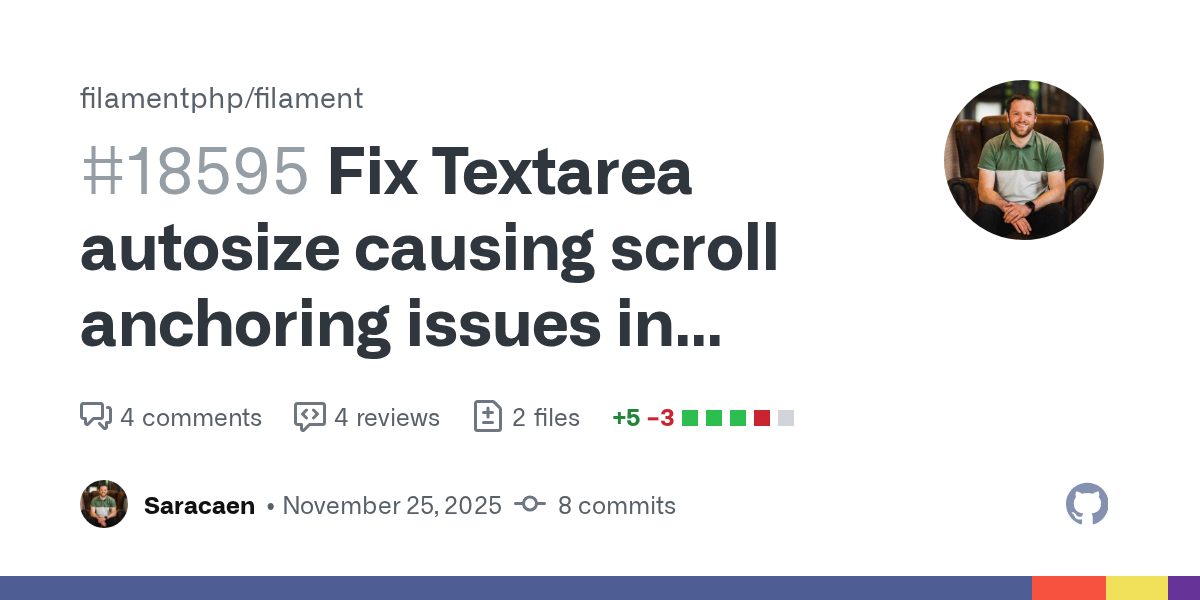Click the file diff icon

487,416
